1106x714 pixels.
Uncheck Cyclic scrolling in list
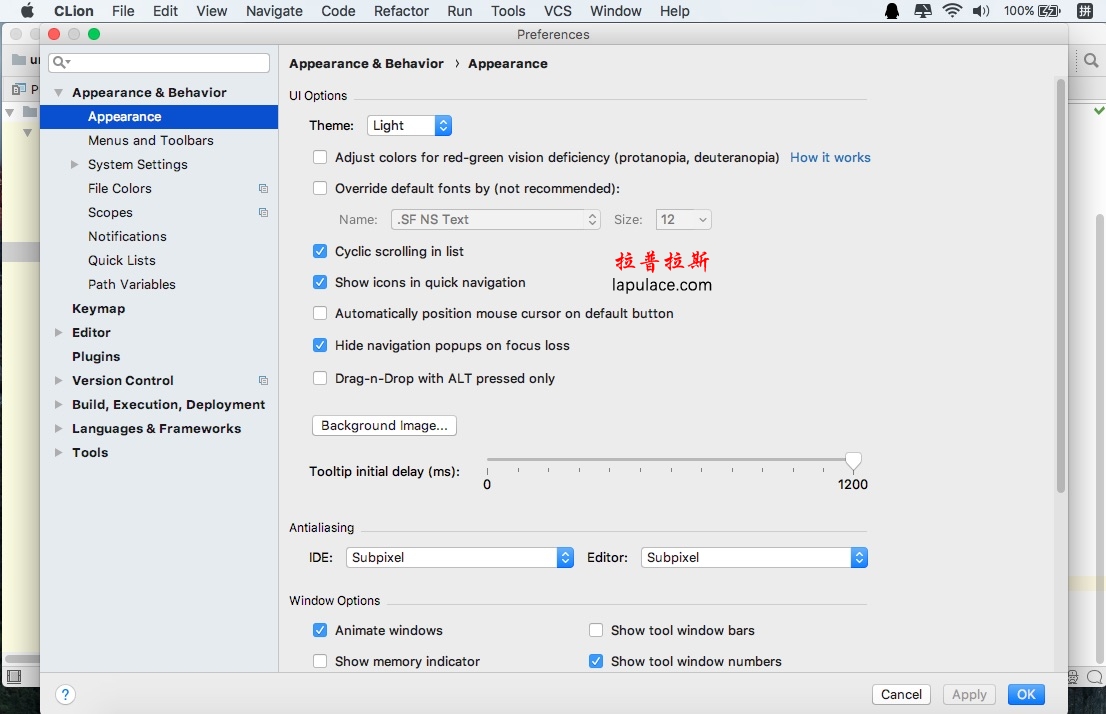pos(320,251)
